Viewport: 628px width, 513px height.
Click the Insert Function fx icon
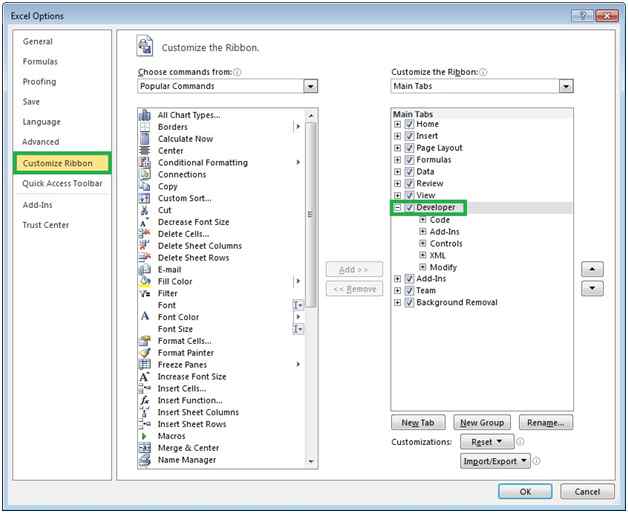click(145, 400)
